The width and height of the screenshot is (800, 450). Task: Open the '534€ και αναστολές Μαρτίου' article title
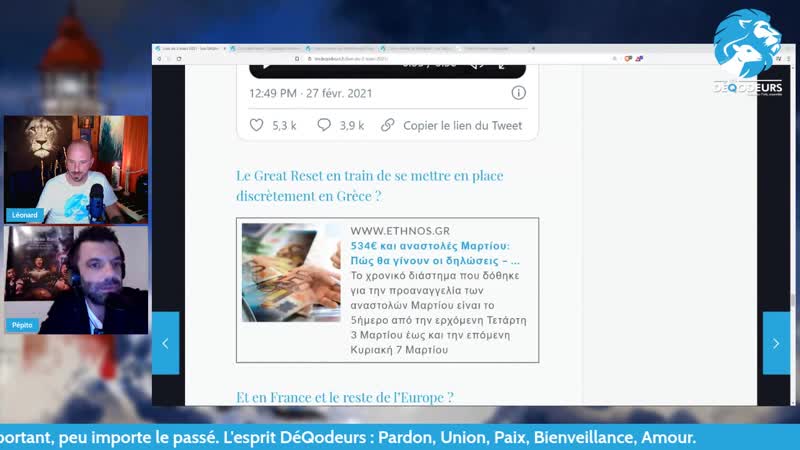tap(435, 253)
